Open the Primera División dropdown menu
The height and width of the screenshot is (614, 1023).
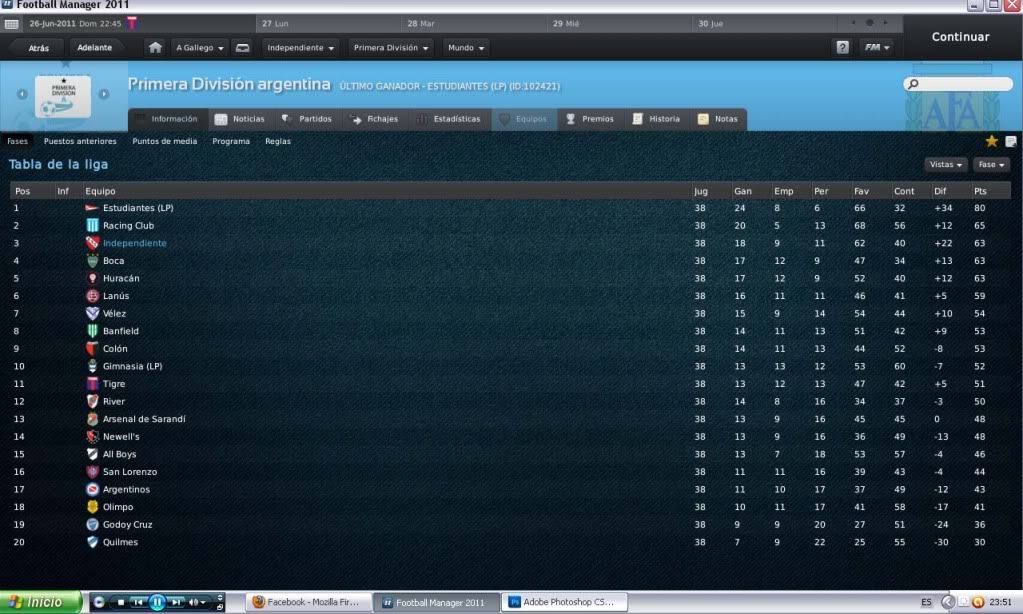(391, 48)
